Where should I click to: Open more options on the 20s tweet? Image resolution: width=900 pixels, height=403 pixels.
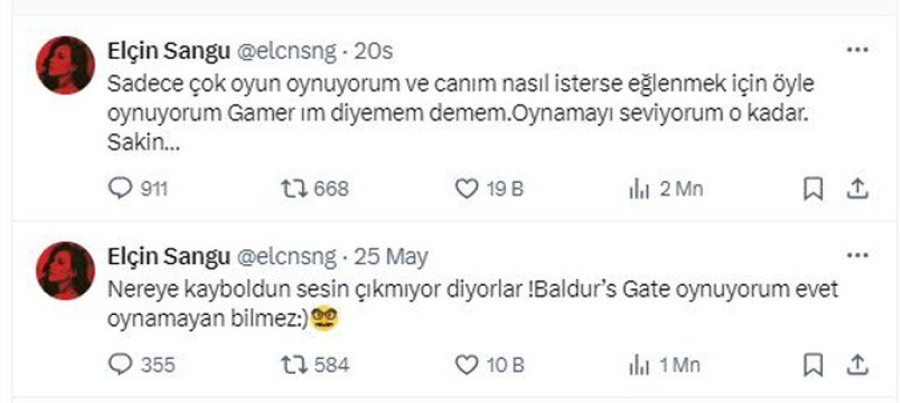(857, 49)
